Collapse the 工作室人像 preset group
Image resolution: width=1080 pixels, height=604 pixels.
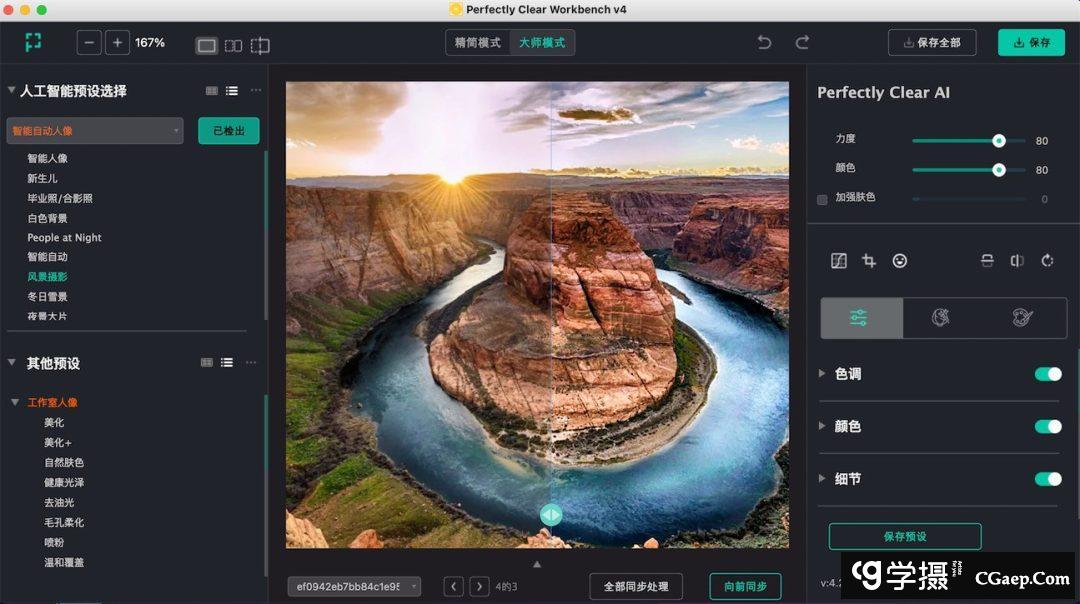click(x=15, y=402)
